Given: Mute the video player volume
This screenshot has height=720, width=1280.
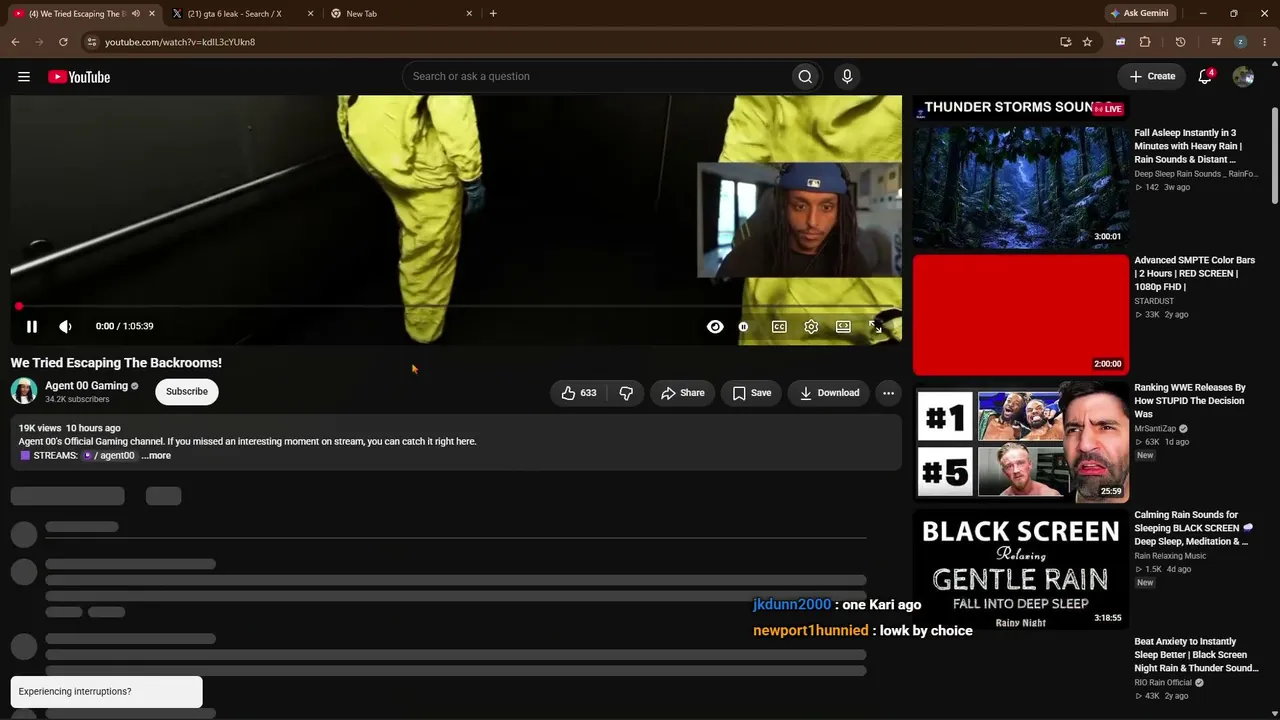Looking at the screenshot, I should tap(65, 326).
